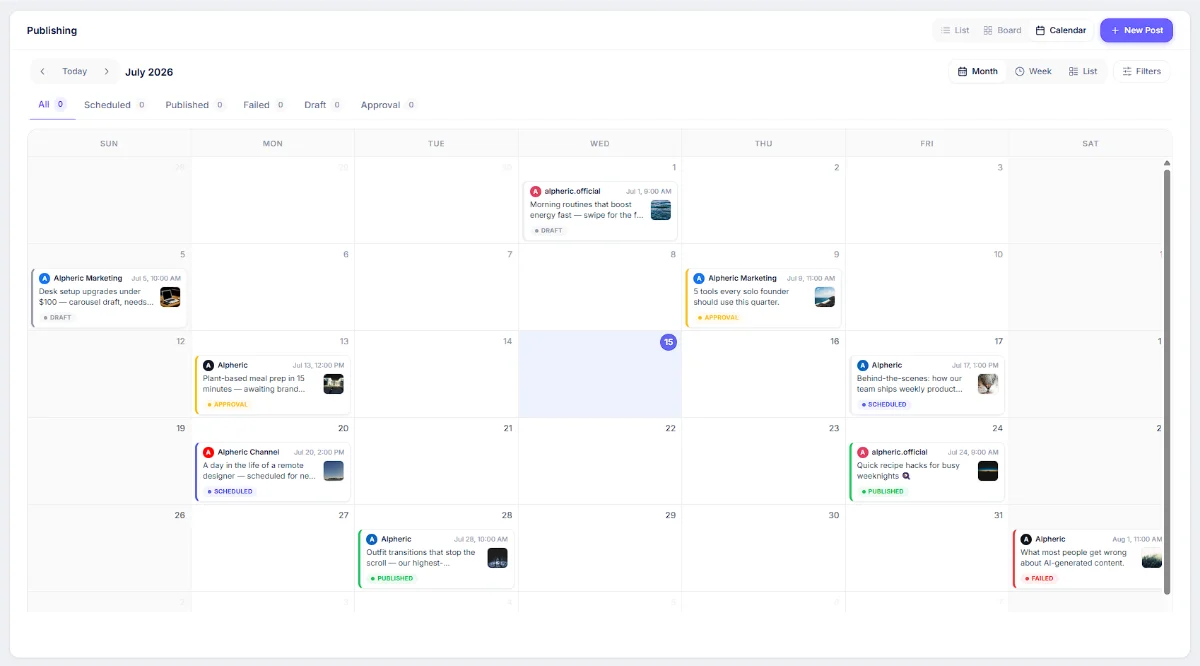
Task: Show All posts filter tab
Action: (52, 104)
